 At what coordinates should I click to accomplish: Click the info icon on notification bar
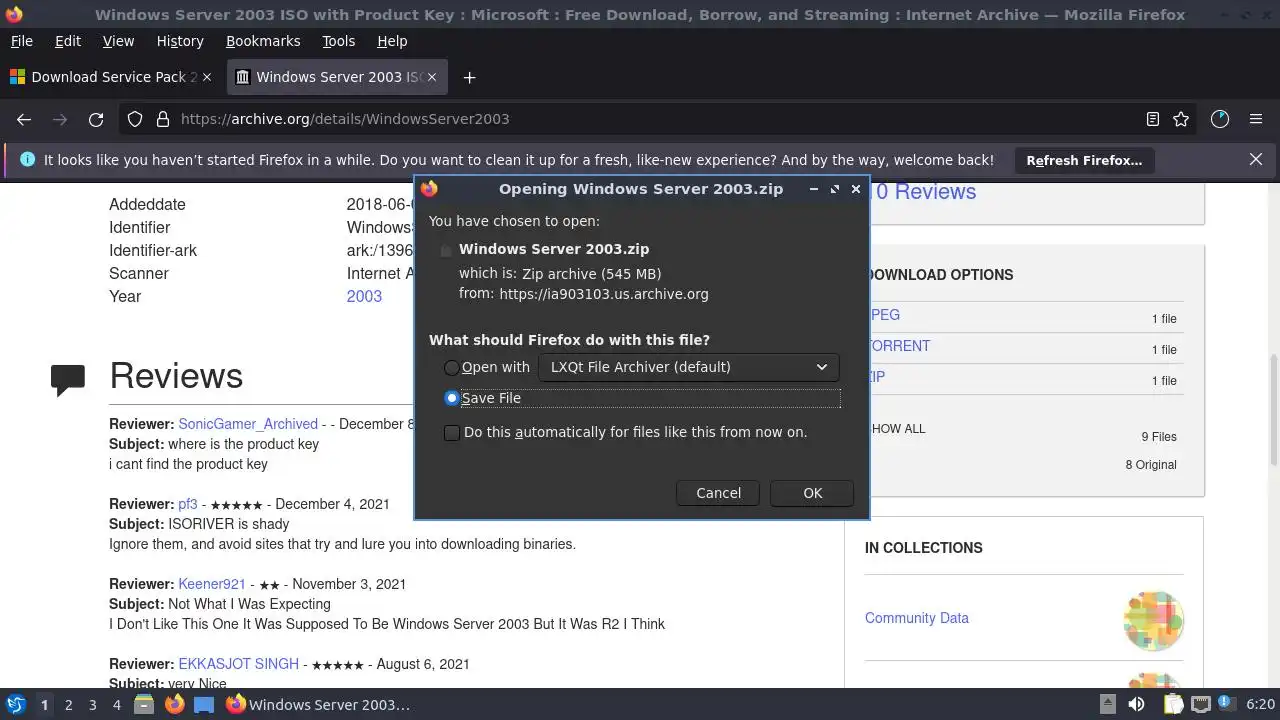click(x=27, y=159)
